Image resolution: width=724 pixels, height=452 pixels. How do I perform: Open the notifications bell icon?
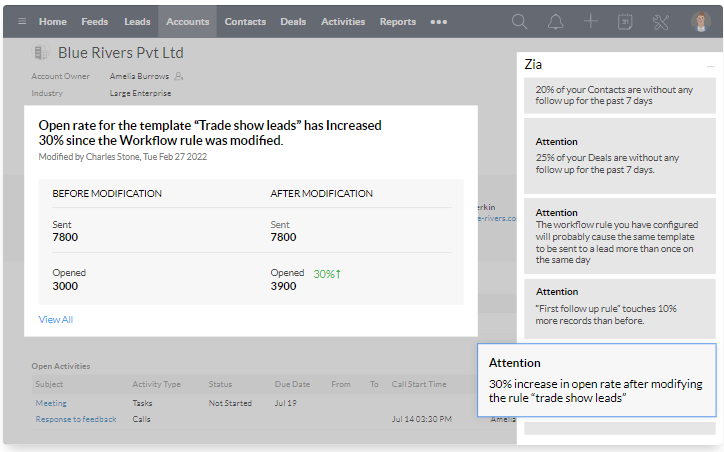pyautogui.click(x=555, y=22)
